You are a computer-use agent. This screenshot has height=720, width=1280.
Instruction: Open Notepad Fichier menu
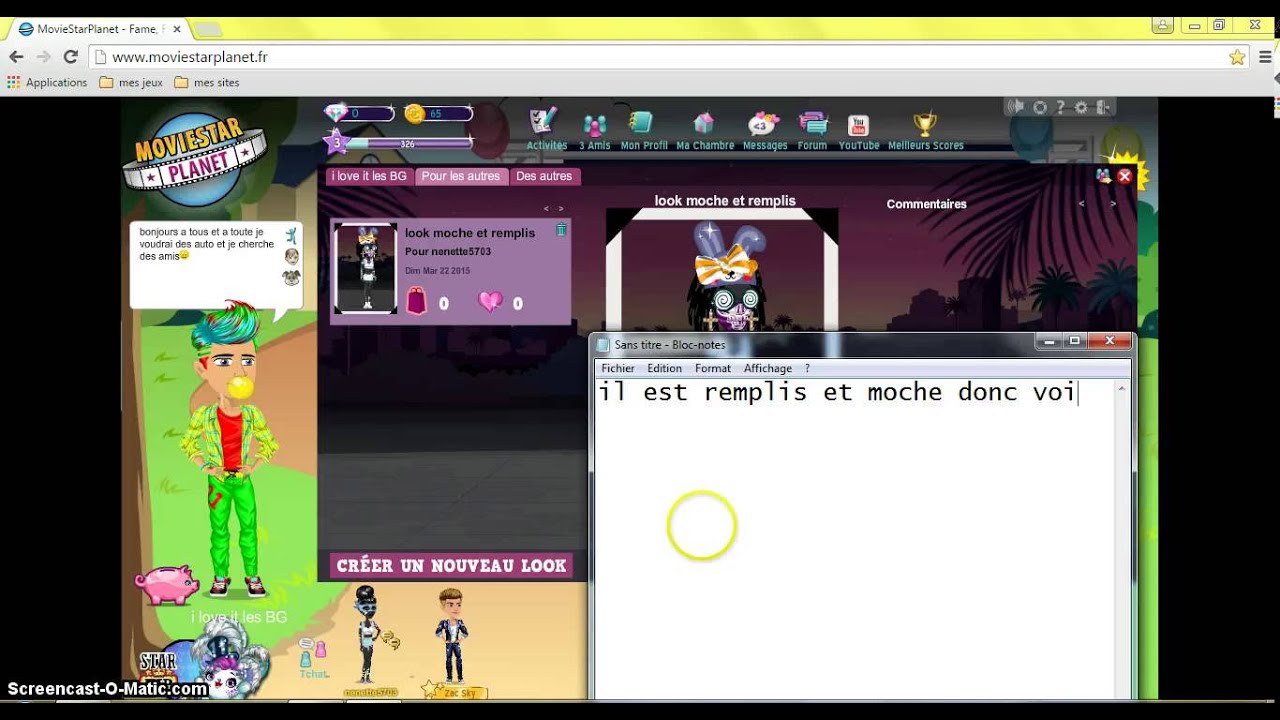(618, 368)
